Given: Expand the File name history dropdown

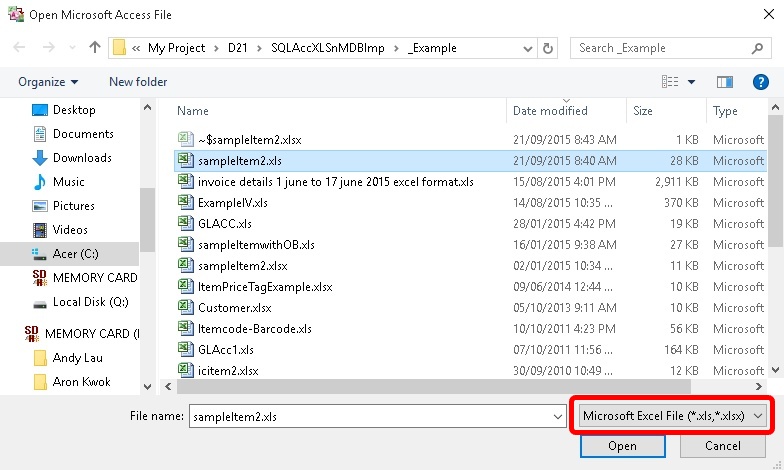Looking at the screenshot, I should pyautogui.click(x=557, y=415).
